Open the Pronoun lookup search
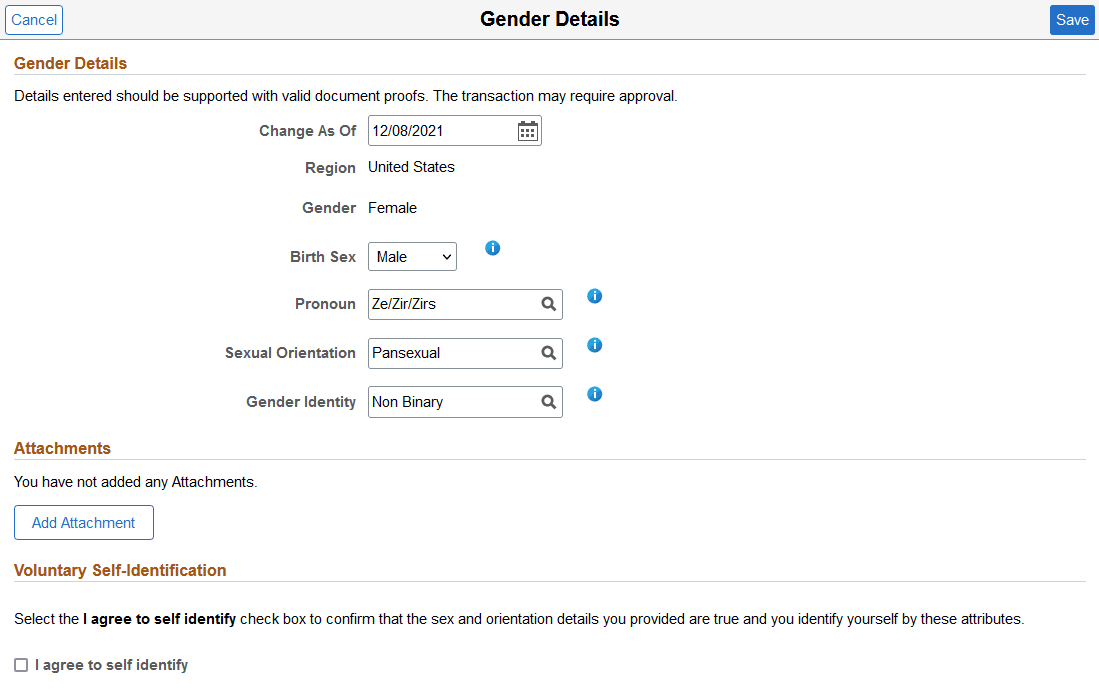The height and width of the screenshot is (689, 1099). click(548, 304)
